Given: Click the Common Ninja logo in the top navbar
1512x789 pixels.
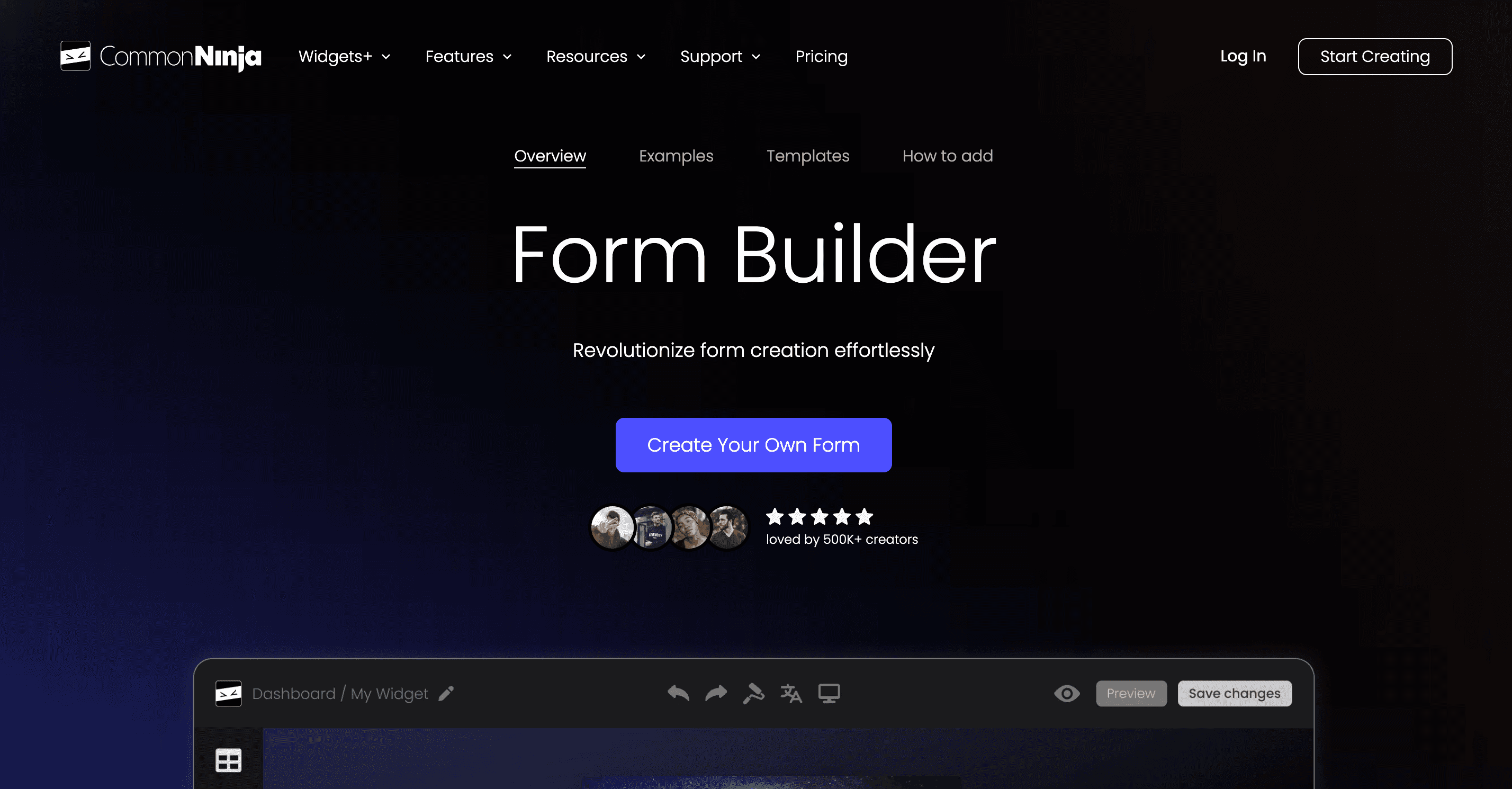Looking at the screenshot, I should click(161, 56).
